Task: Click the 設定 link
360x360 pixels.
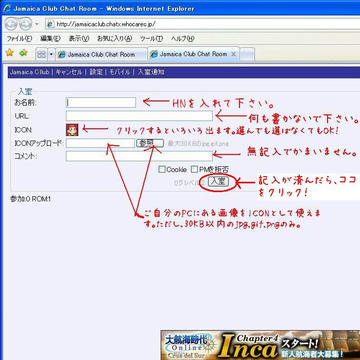Action: point(96,72)
